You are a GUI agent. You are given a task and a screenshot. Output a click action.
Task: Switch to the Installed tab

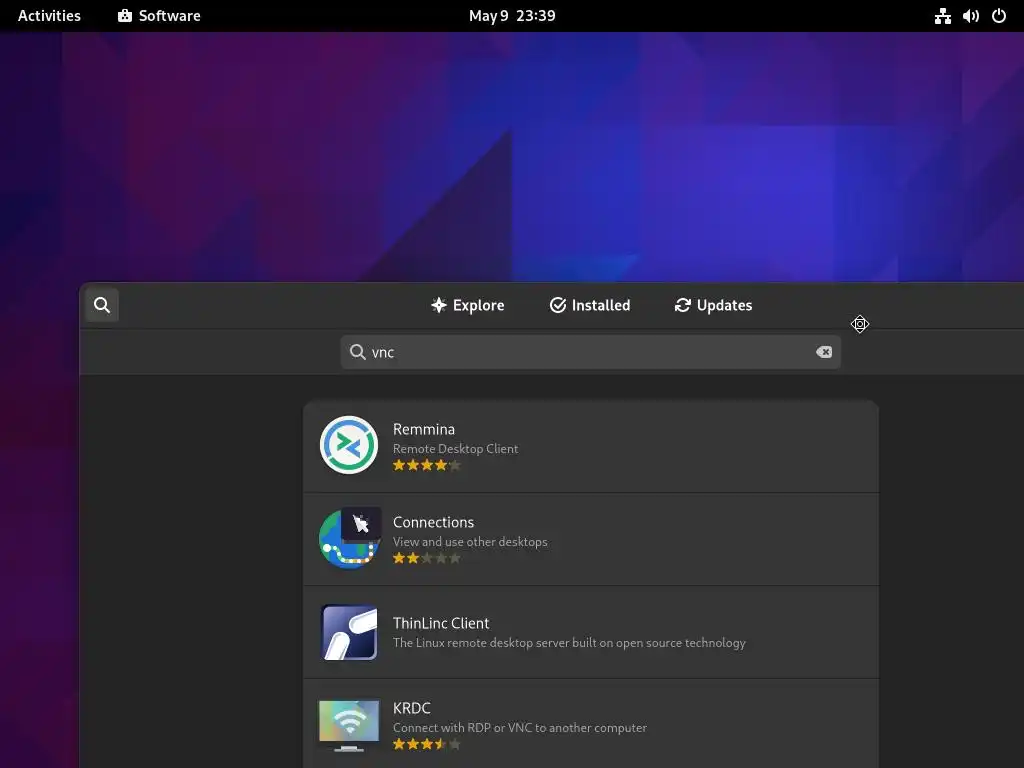point(590,305)
